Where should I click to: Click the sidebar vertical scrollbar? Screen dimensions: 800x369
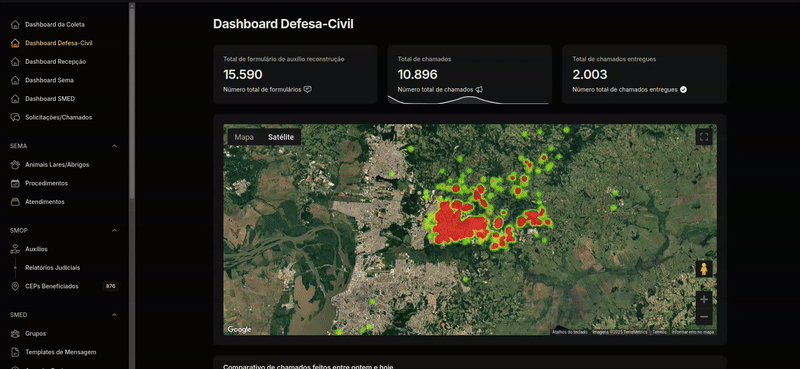click(132, 102)
